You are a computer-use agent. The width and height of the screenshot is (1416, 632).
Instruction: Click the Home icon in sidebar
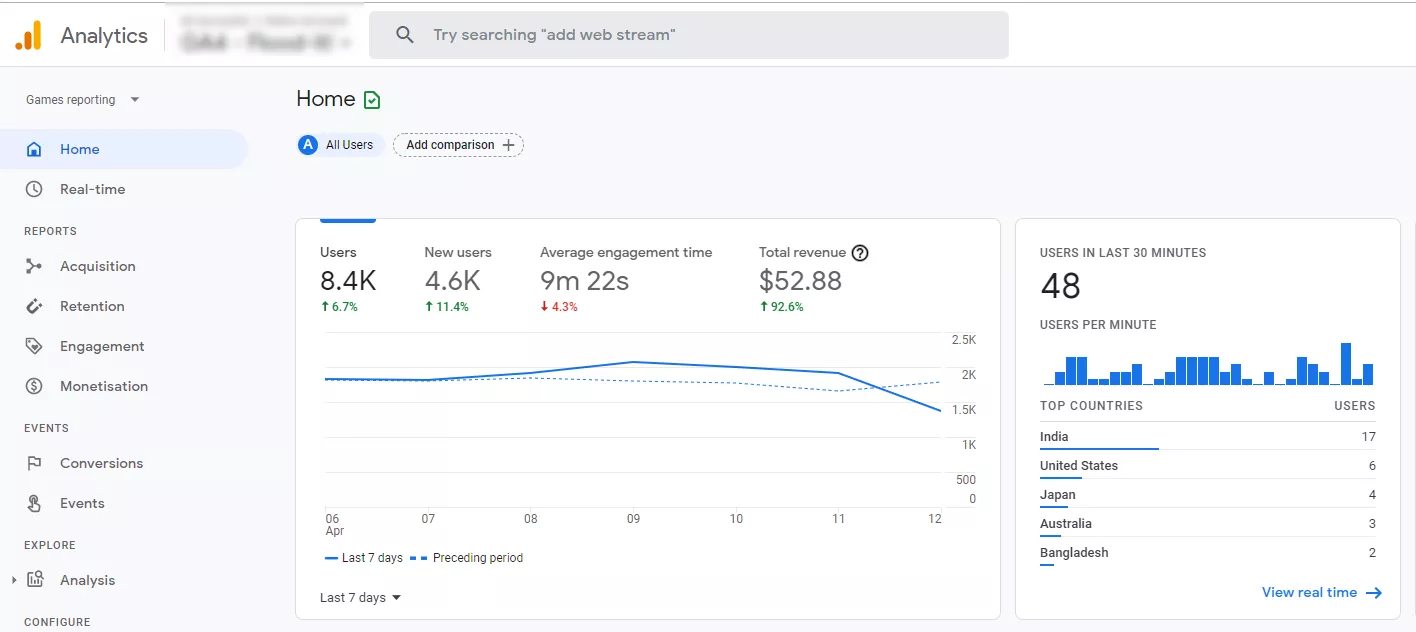(34, 149)
